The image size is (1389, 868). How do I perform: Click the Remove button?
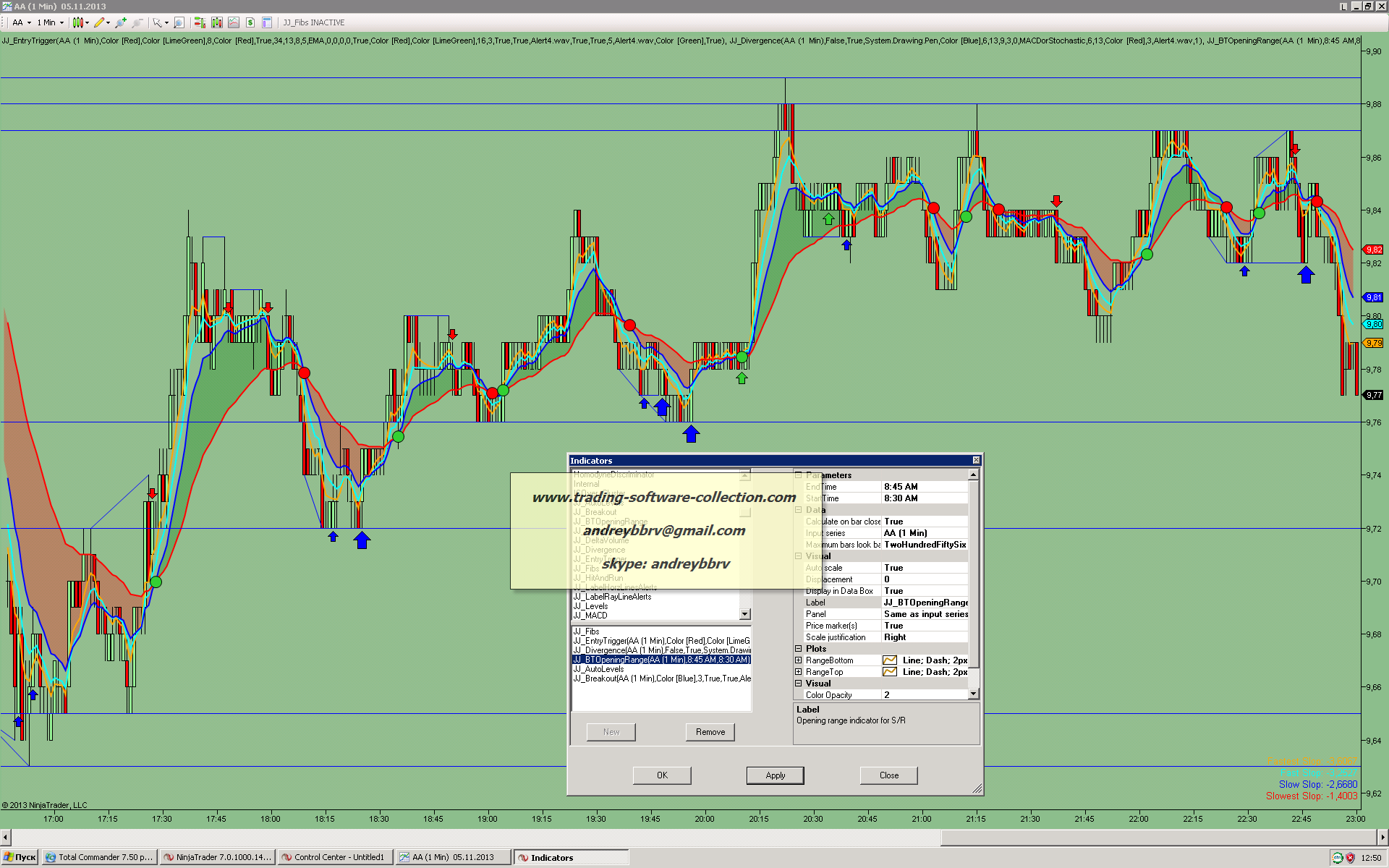coord(710,732)
